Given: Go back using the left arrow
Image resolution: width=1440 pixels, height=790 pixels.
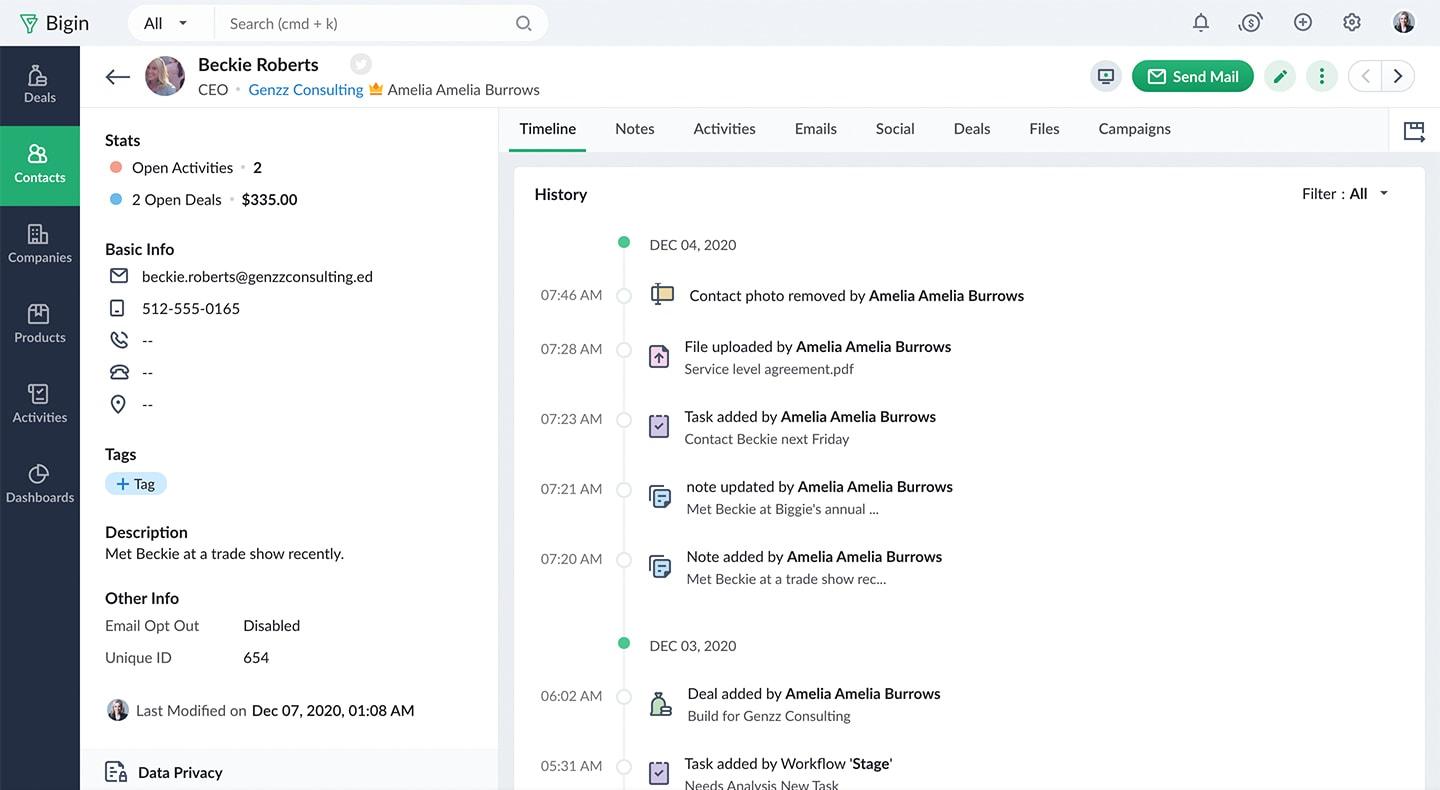Looking at the screenshot, I should coord(118,77).
